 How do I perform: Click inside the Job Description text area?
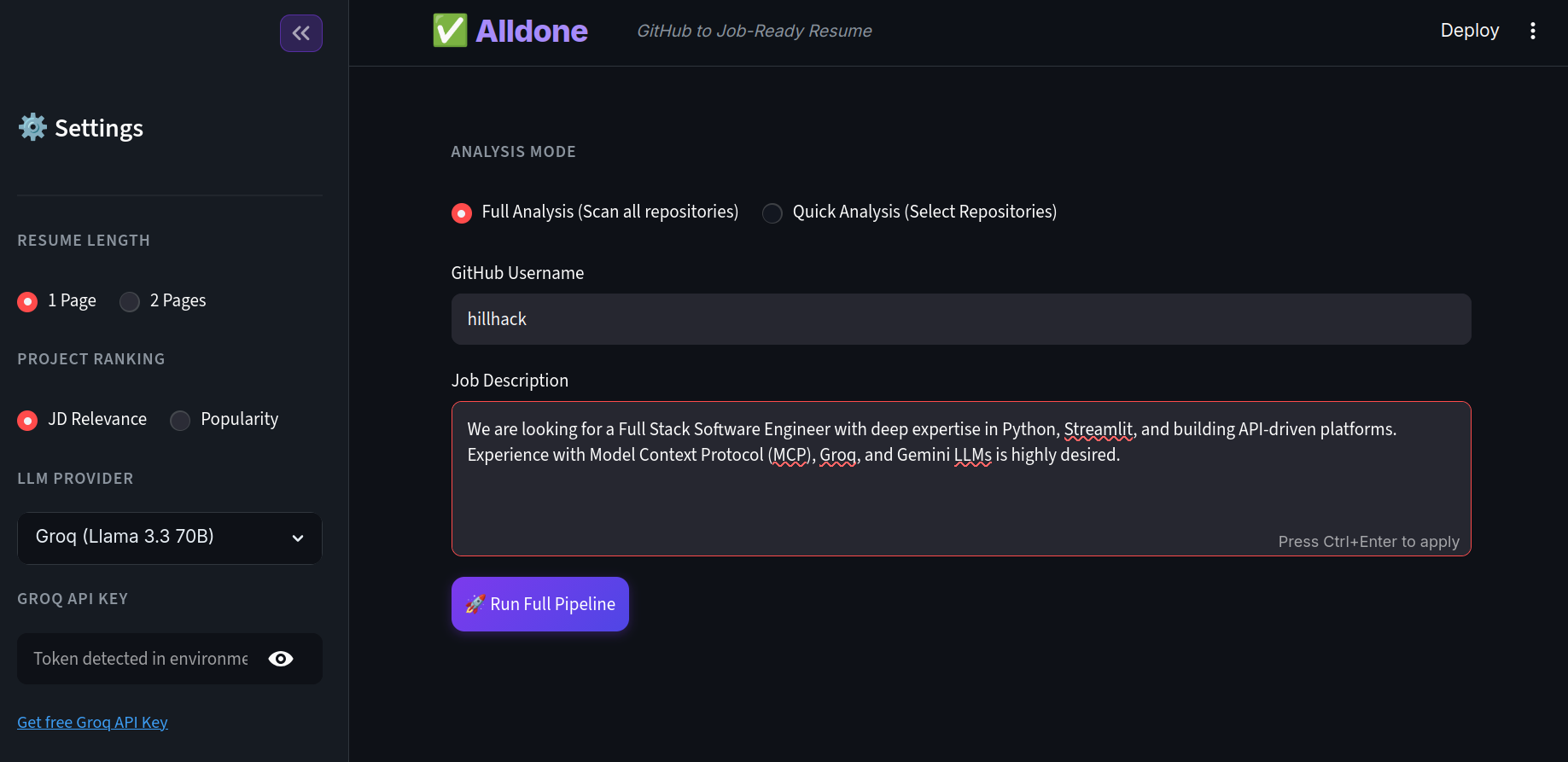click(961, 479)
